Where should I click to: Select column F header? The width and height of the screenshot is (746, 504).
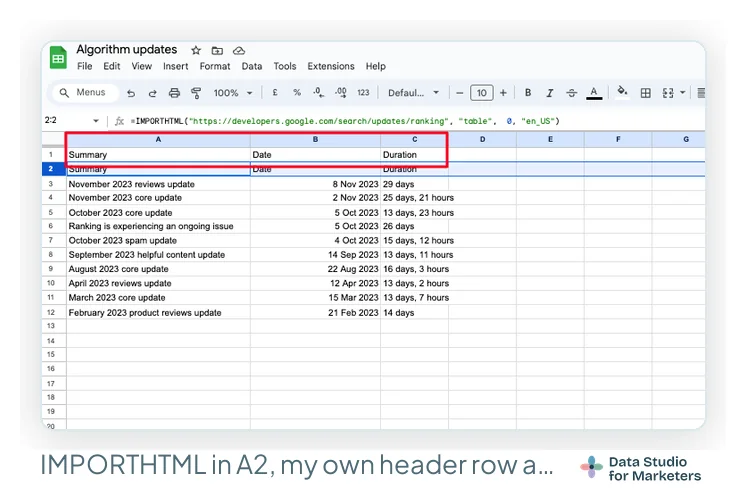coord(618,139)
